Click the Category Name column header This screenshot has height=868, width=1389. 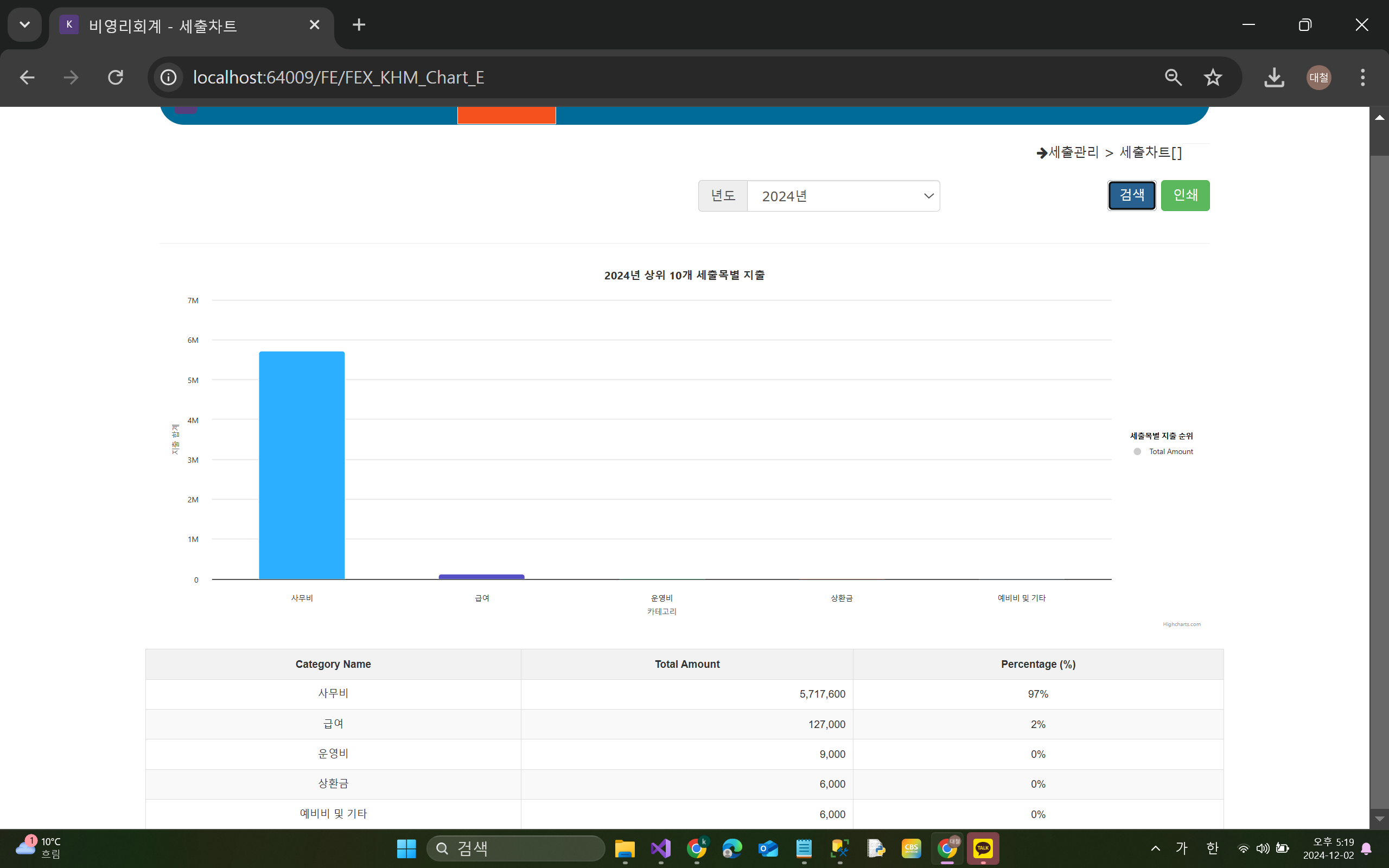pyautogui.click(x=333, y=664)
